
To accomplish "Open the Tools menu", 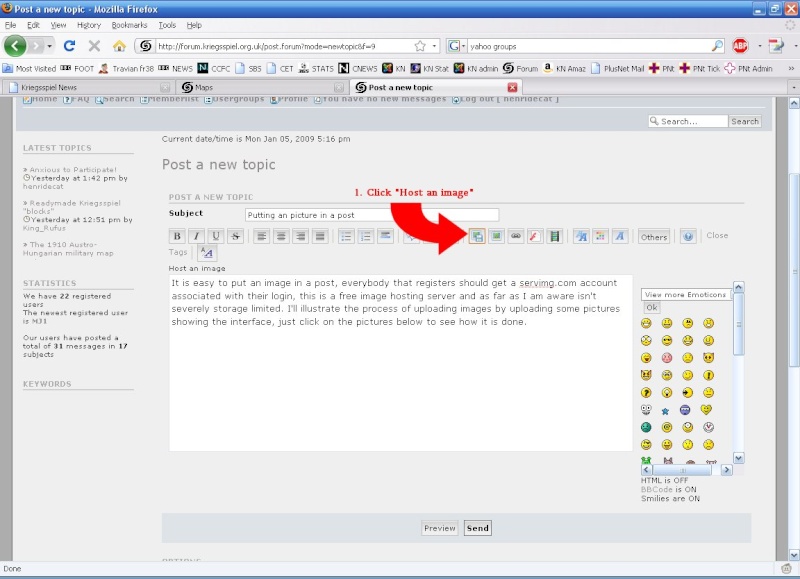I will [167, 25].
